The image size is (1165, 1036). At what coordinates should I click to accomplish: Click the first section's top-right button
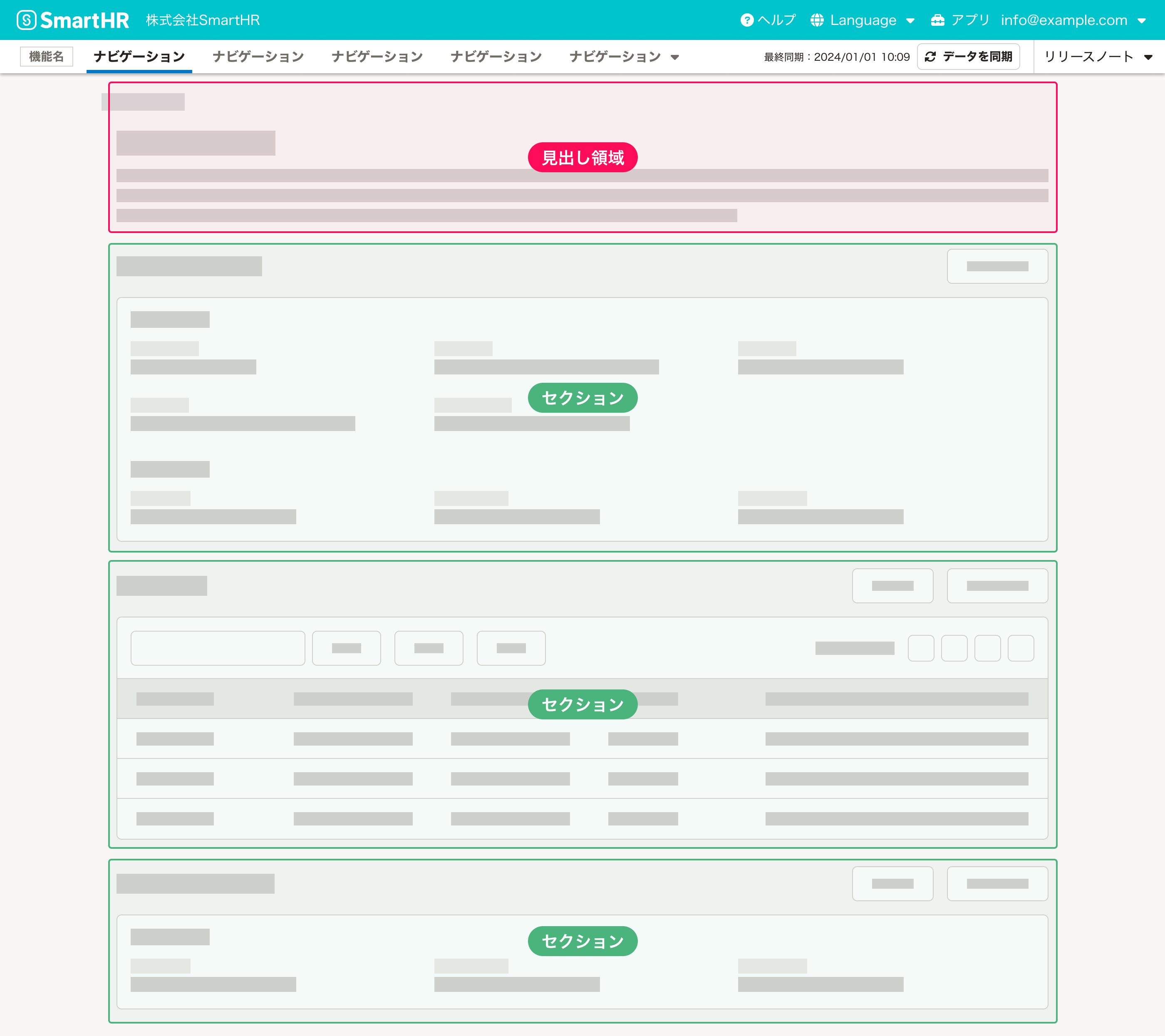[997, 266]
